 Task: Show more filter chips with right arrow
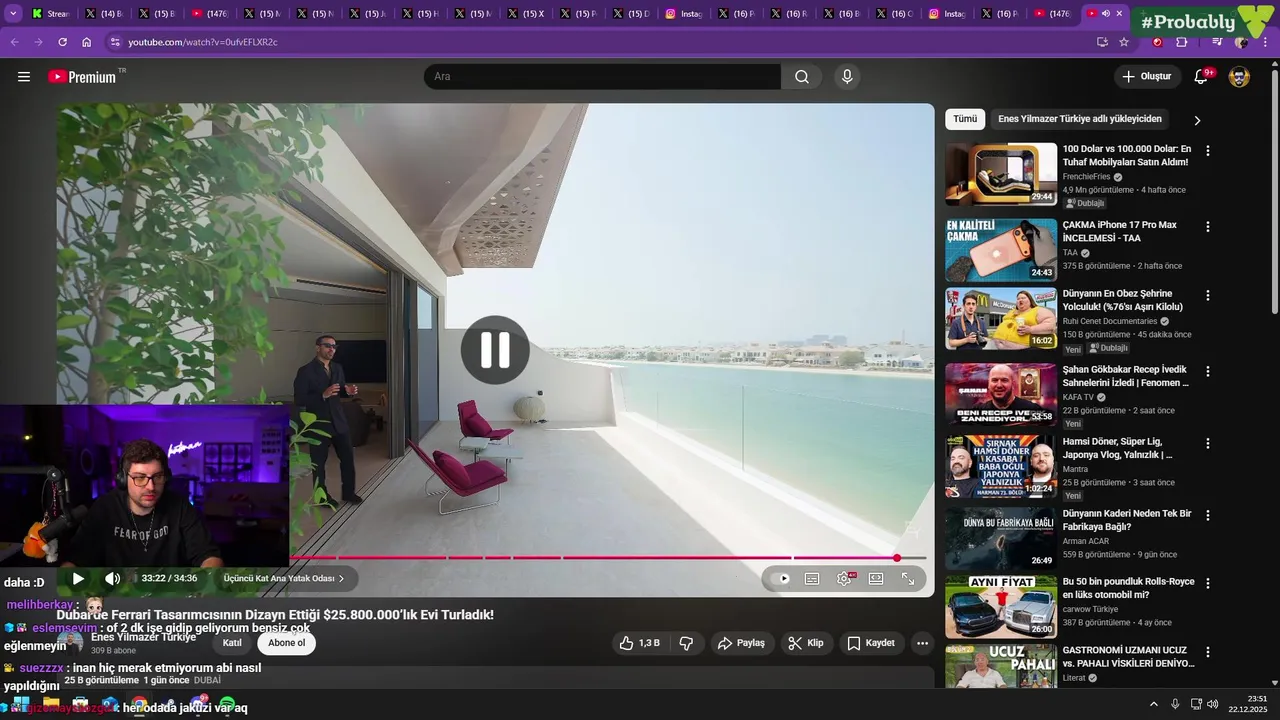(1197, 120)
